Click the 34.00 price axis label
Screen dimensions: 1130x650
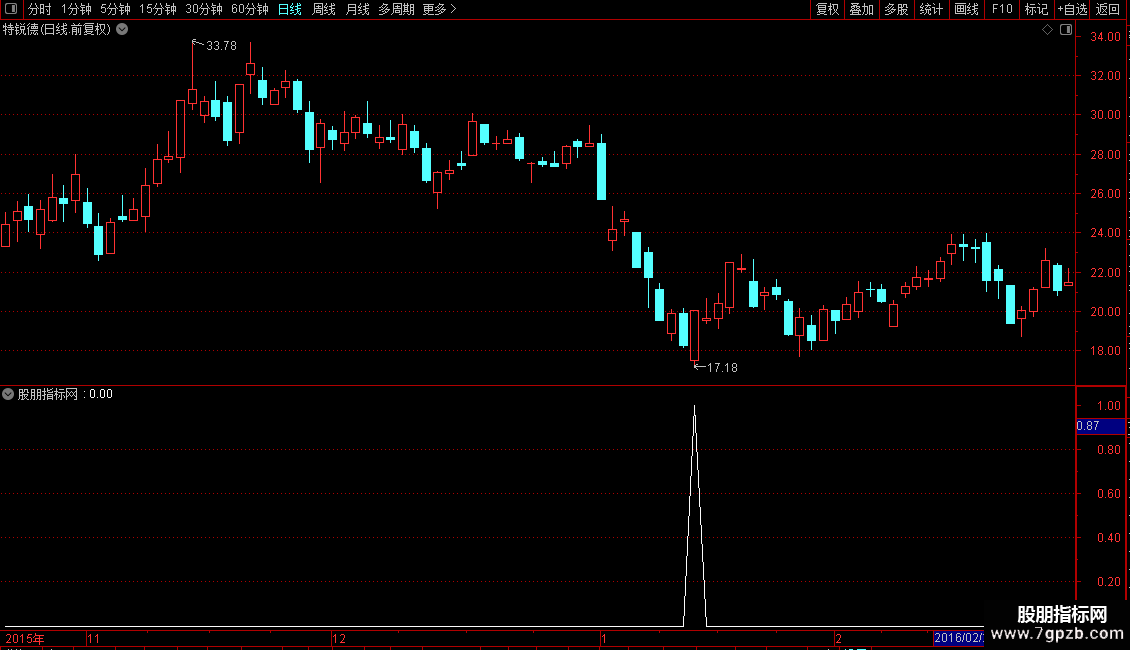coord(1105,37)
